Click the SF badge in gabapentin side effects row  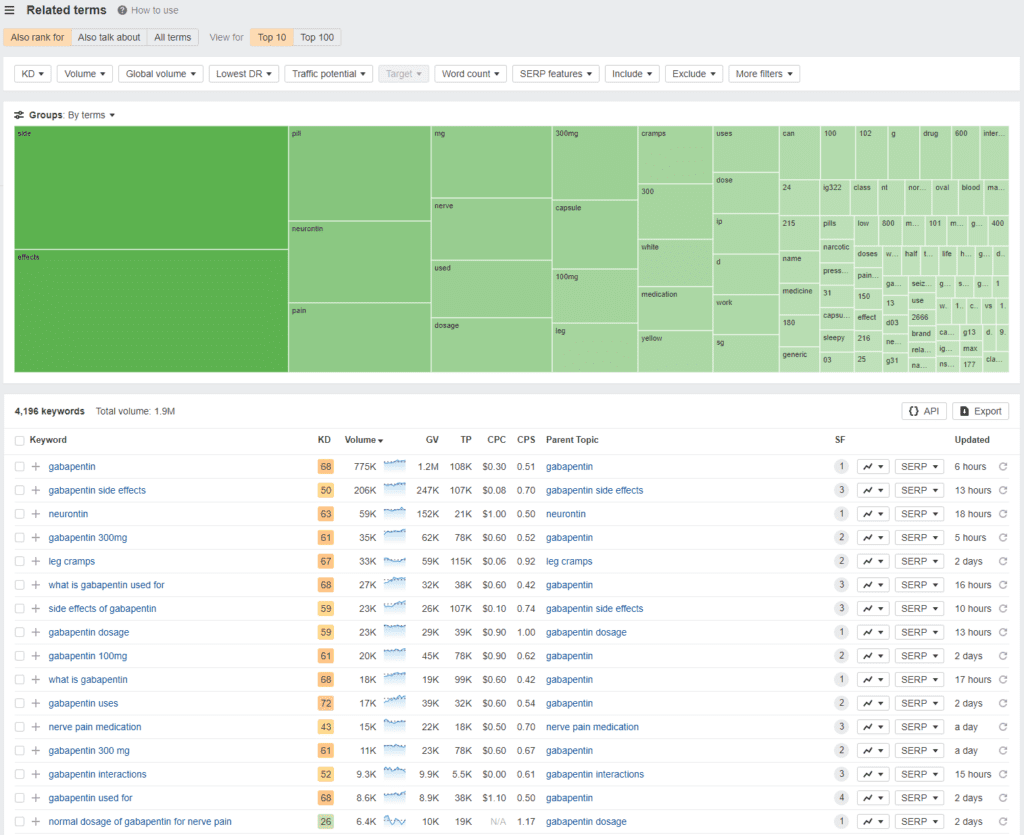coord(841,490)
